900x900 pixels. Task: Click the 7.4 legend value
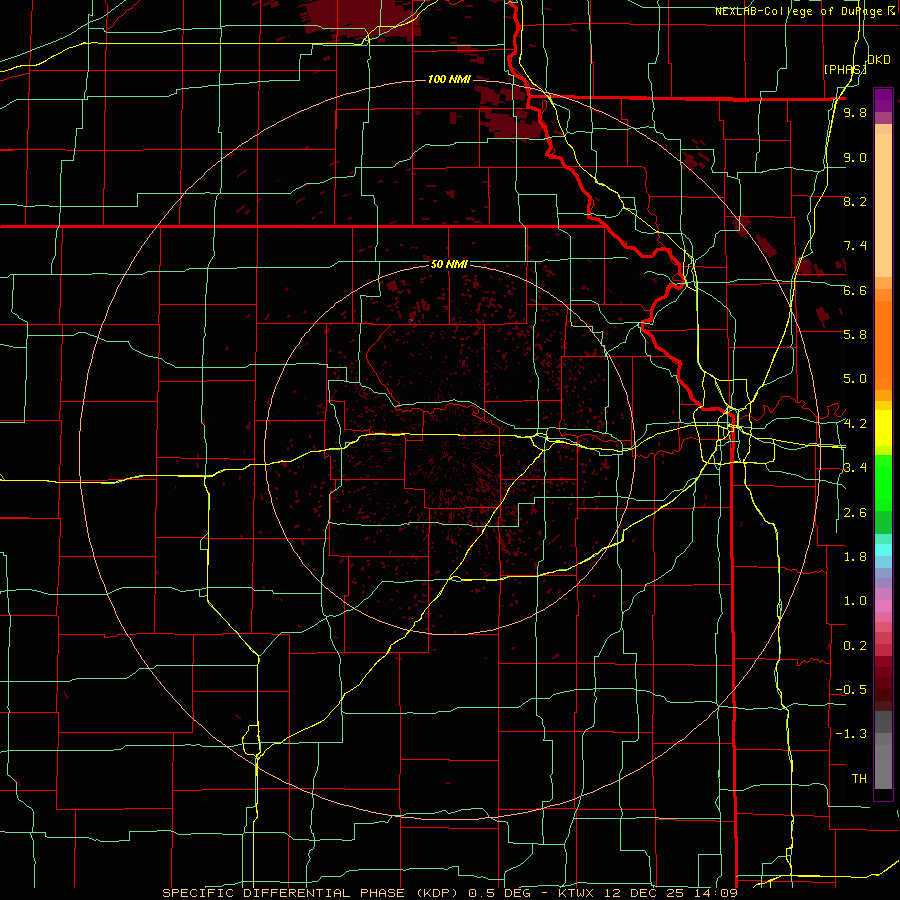(855, 246)
